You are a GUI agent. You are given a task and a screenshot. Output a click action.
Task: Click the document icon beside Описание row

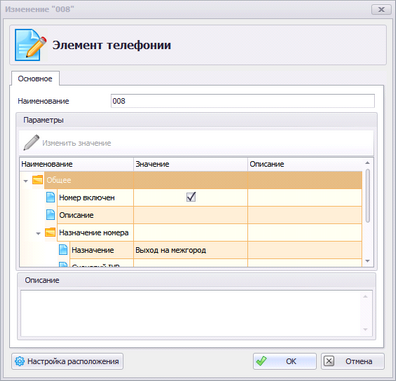50,215
